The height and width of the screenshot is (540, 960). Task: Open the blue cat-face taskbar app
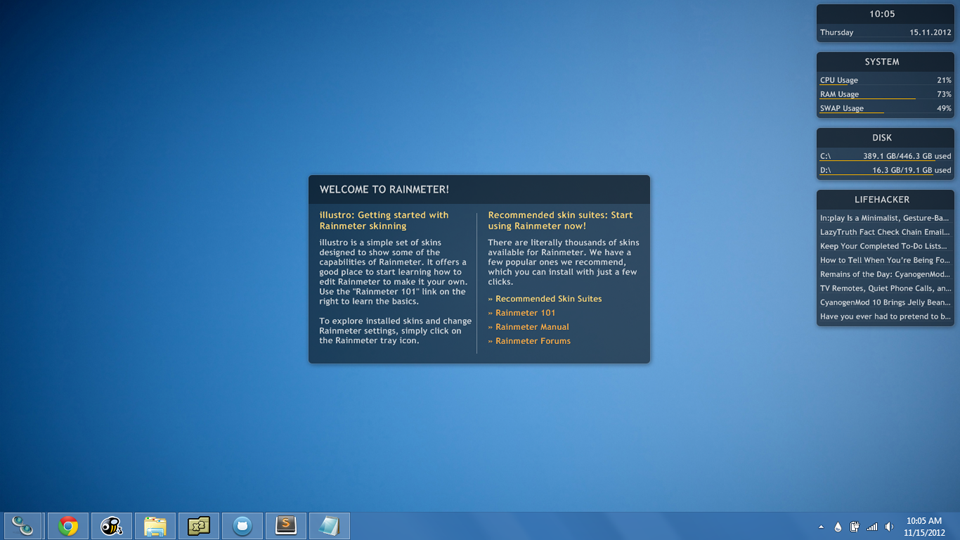pos(242,526)
